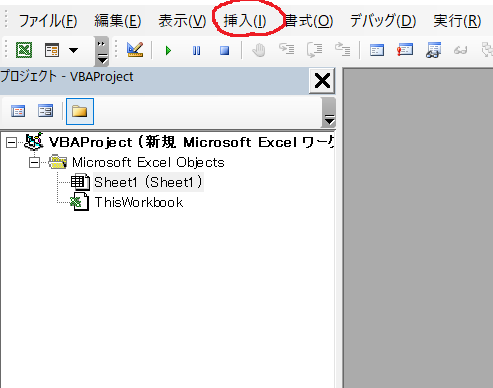Collapse the Microsoft Excel Objects folder

click(34, 163)
